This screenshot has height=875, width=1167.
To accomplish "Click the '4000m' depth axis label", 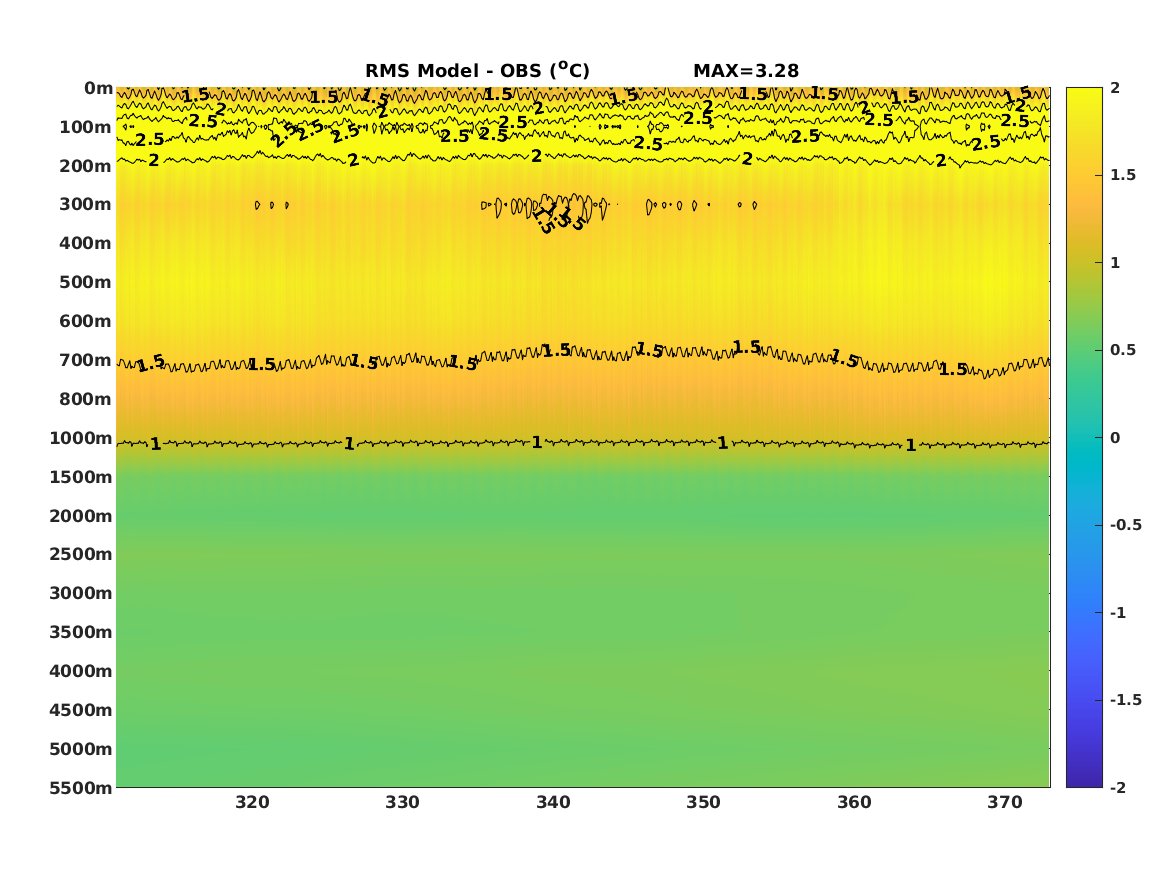I will click(81, 671).
